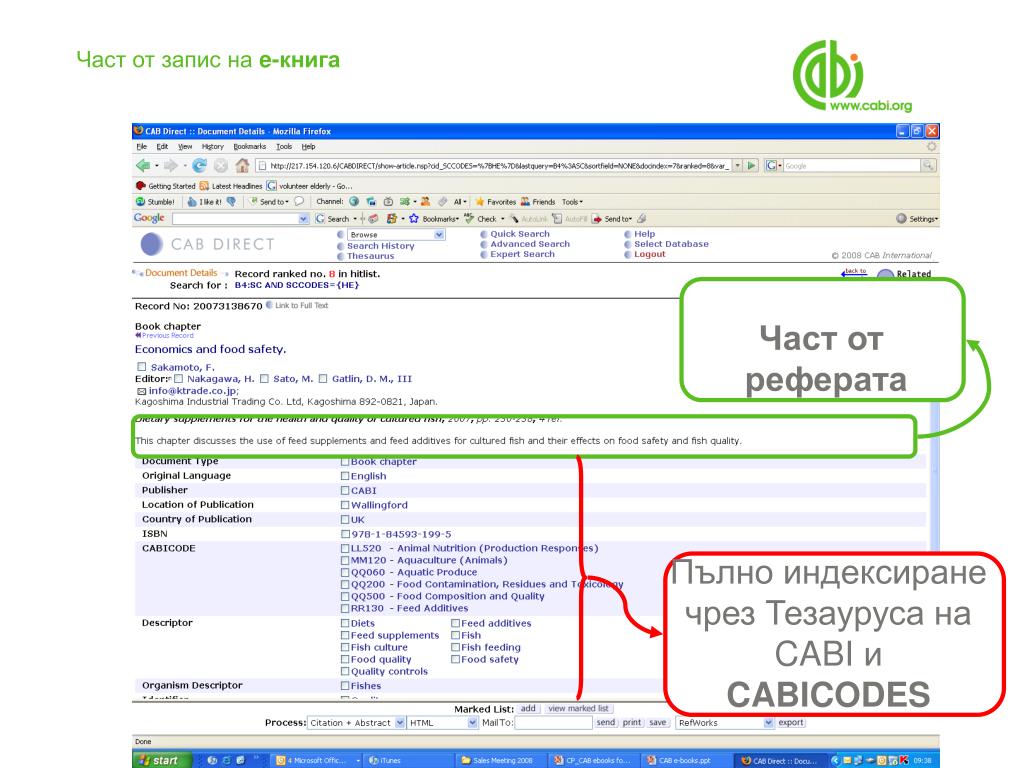1024x768 pixels.
Task: Open the RefWorks export dropdown
Action: tap(725, 723)
